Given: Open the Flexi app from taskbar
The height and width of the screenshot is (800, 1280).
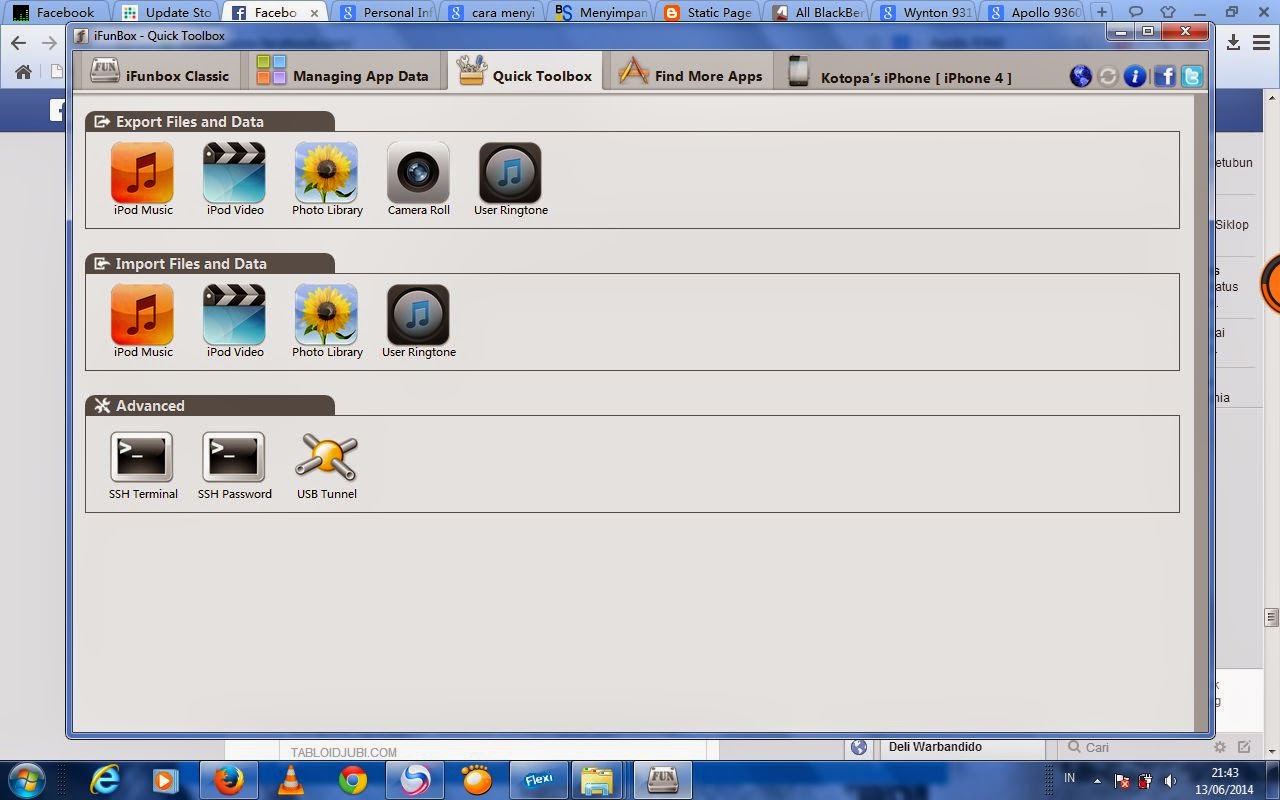Looking at the screenshot, I should coord(539,780).
